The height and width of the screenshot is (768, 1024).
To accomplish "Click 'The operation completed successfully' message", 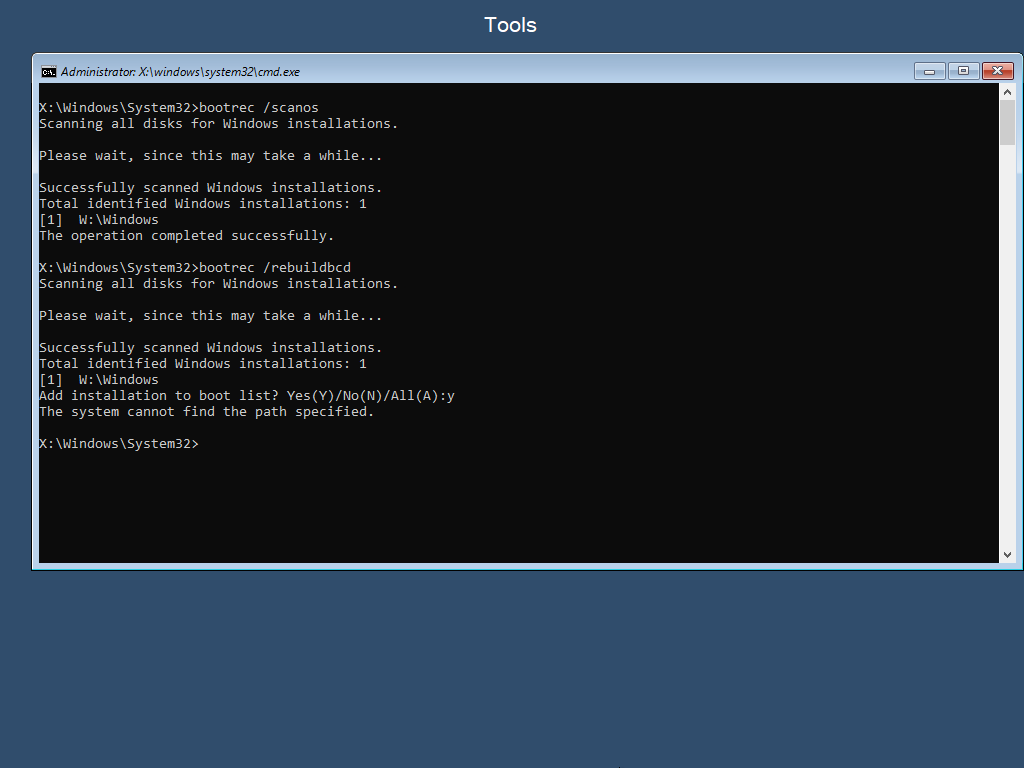I will point(186,235).
